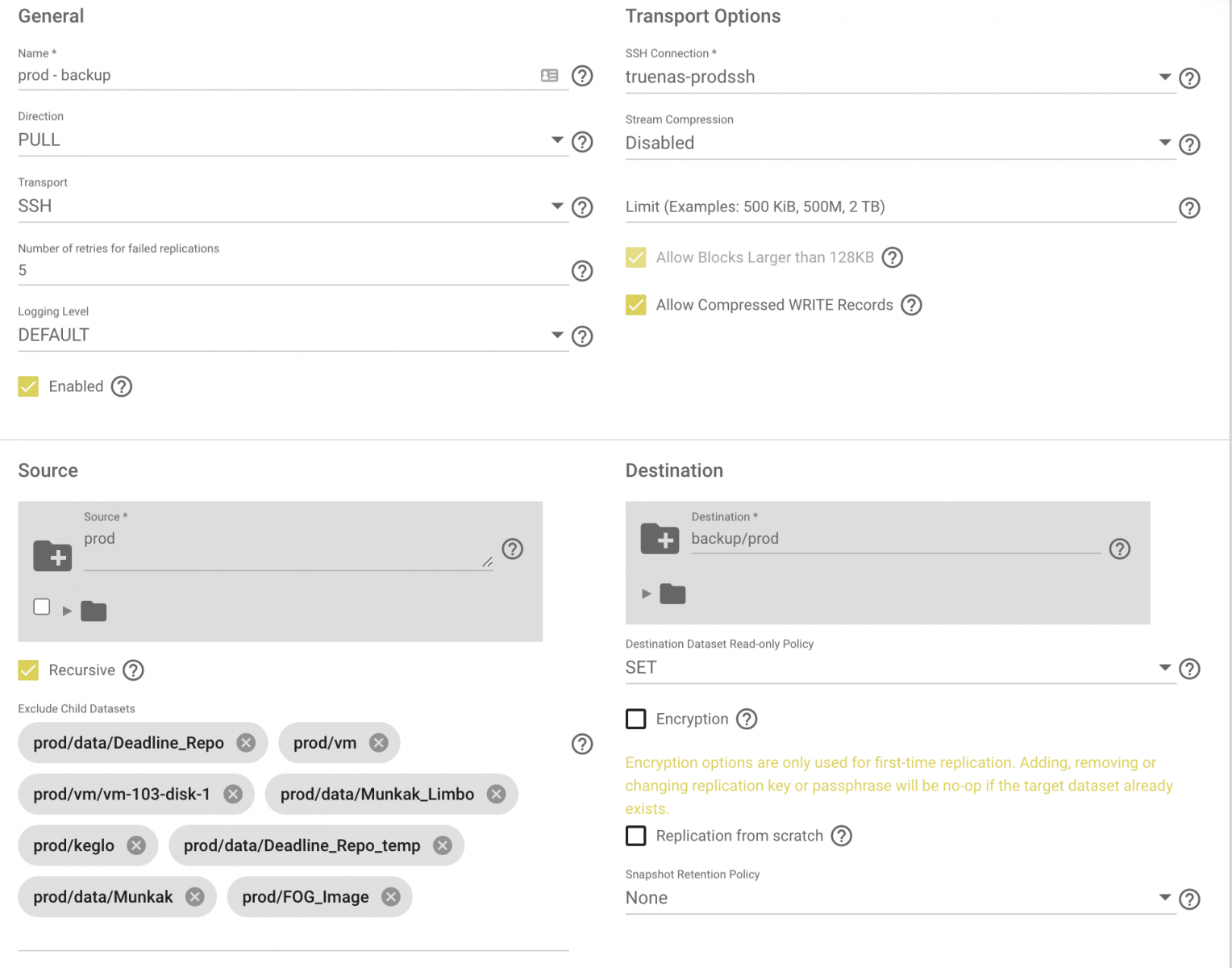Remove prod/FOG_Image exclusion chip
The height and width of the screenshot is (968, 1232).
pos(391,897)
